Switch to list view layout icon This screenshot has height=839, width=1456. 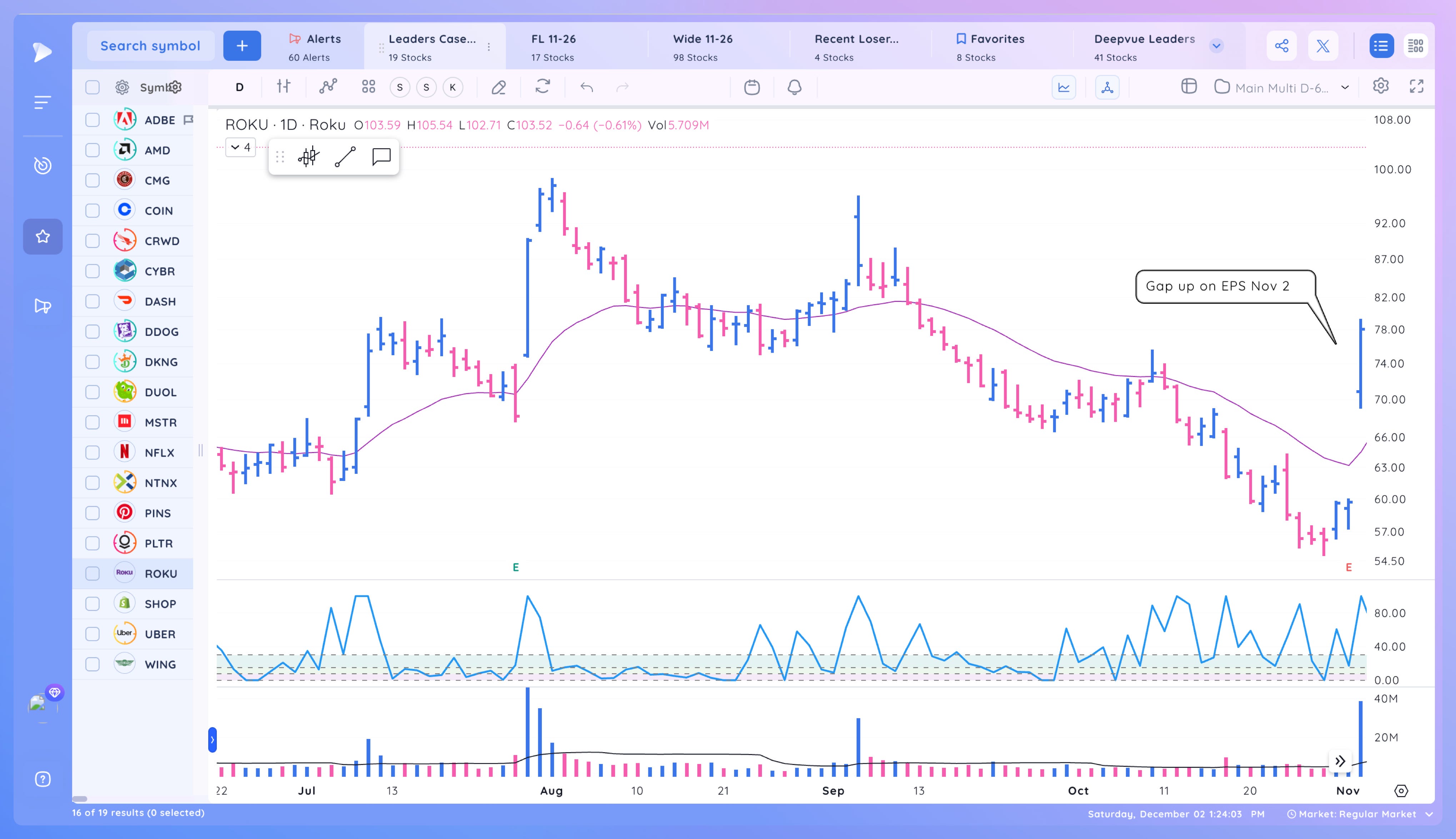point(1381,45)
